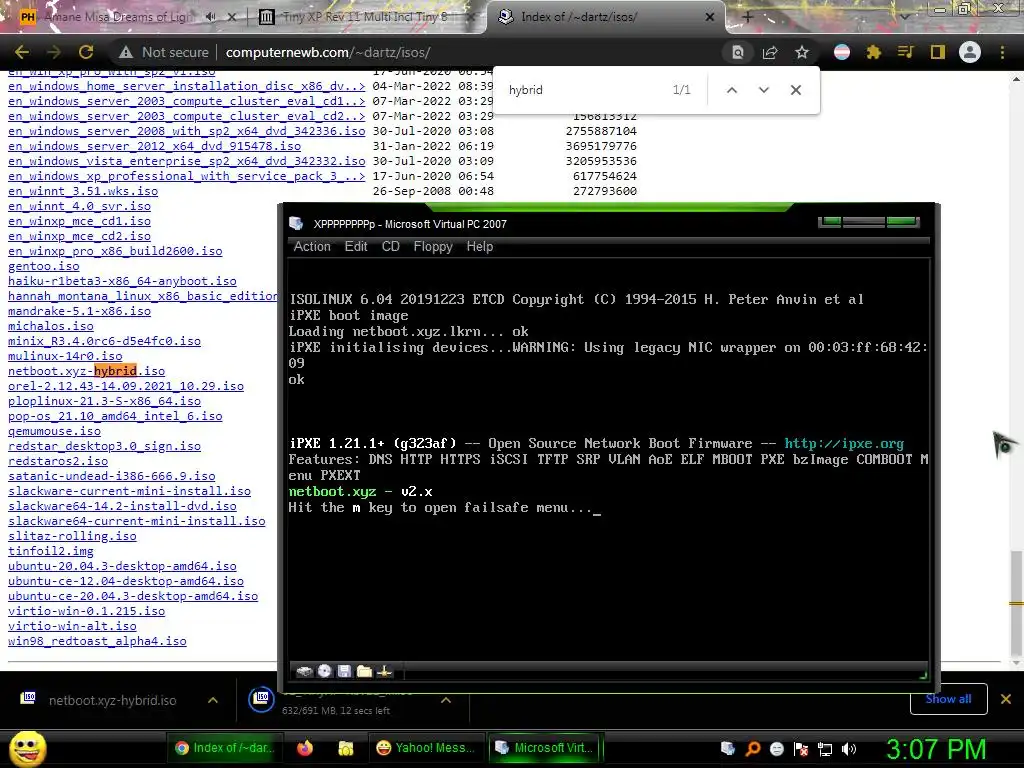This screenshot has height=768, width=1024.
Task: Click the page vertical scrollbar thumb
Action: click(1016, 604)
